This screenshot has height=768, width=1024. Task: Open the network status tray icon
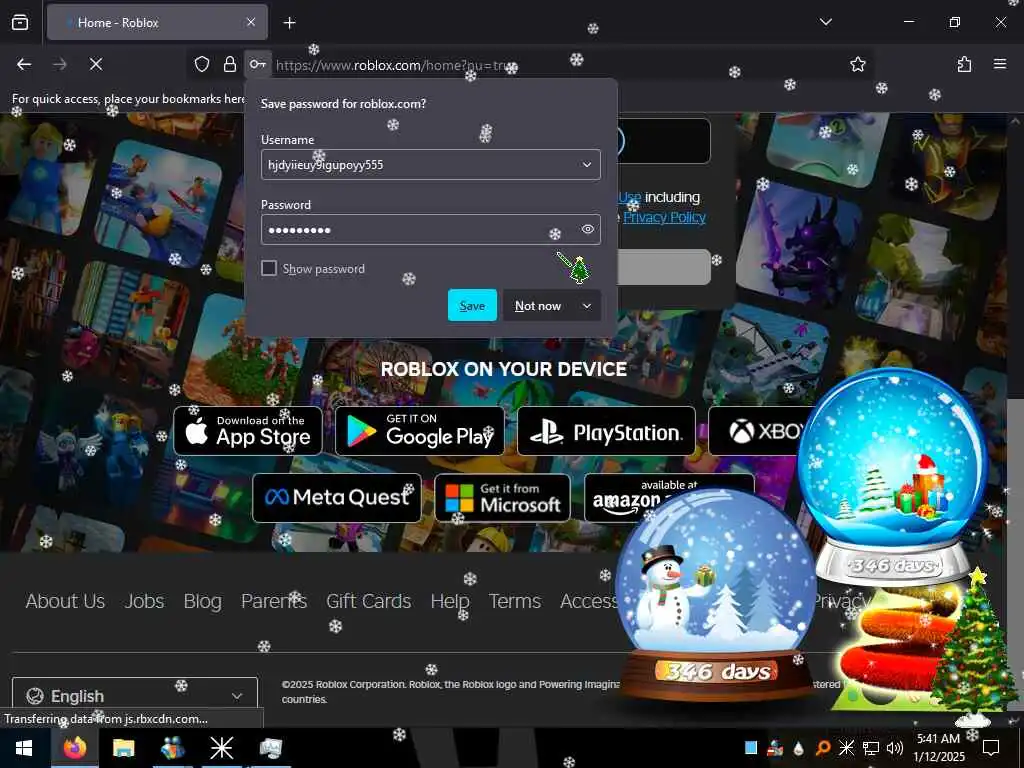[871, 748]
